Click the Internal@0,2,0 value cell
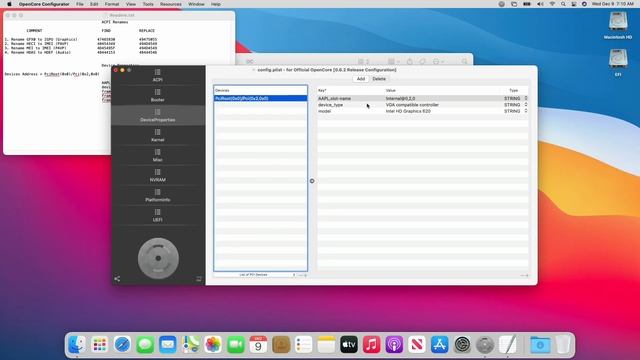640x360 pixels. 400,98
